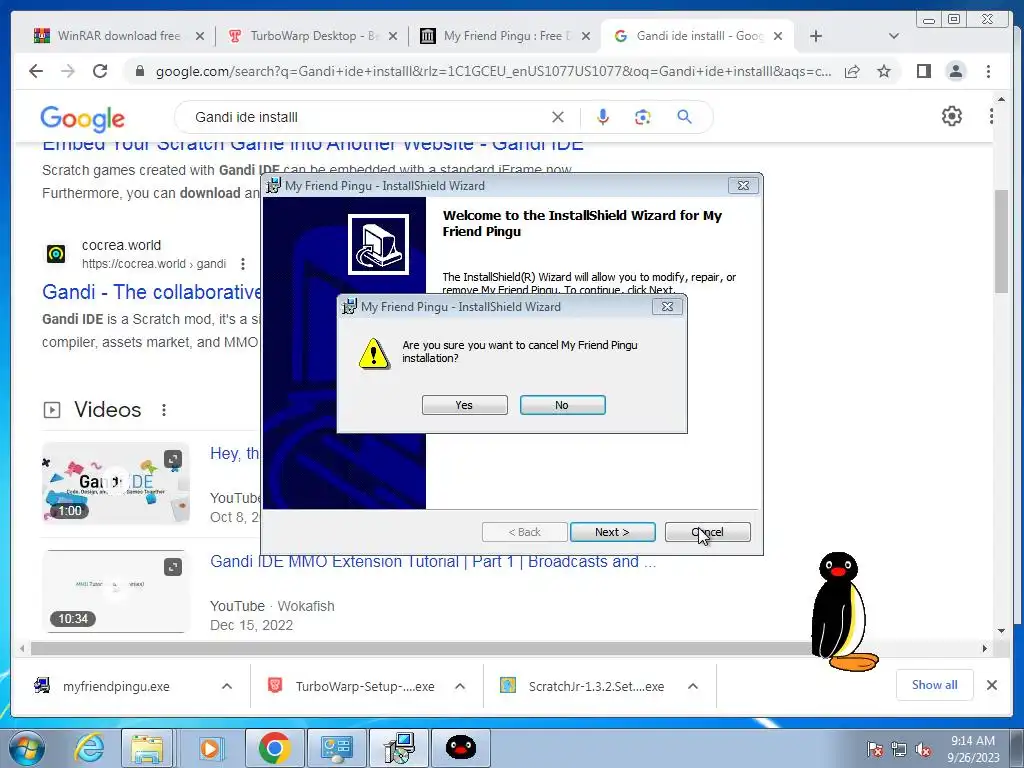Viewport: 1024px width, 768px height.
Task: Switch to Chrome via the taskbar icon
Action: coord(274,748)
